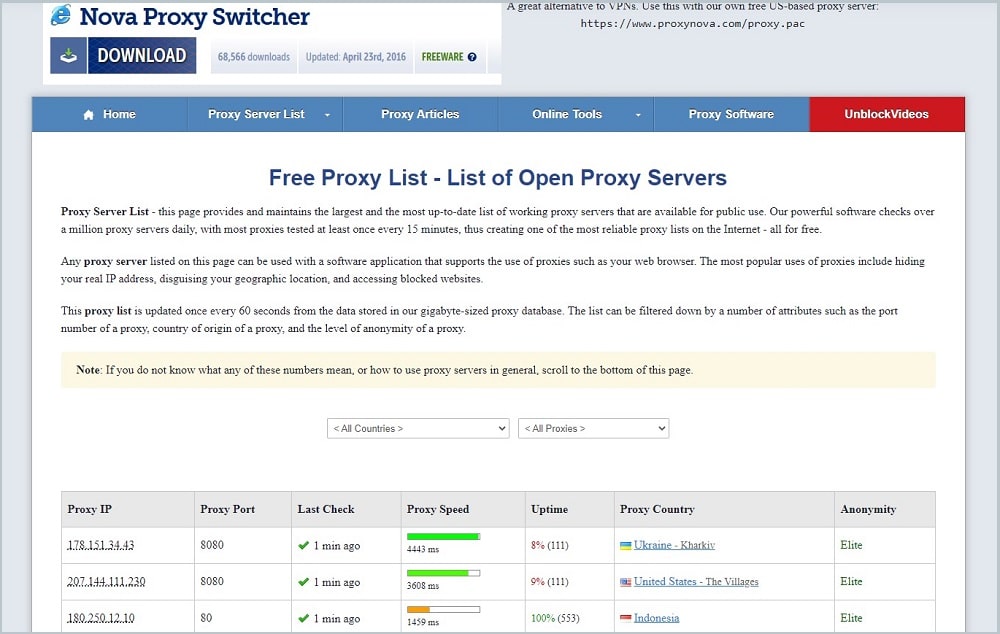Click Elite in the United States row
This screenshot has width=1000, height=634.
pyautogui.click(x=851, y=581)
